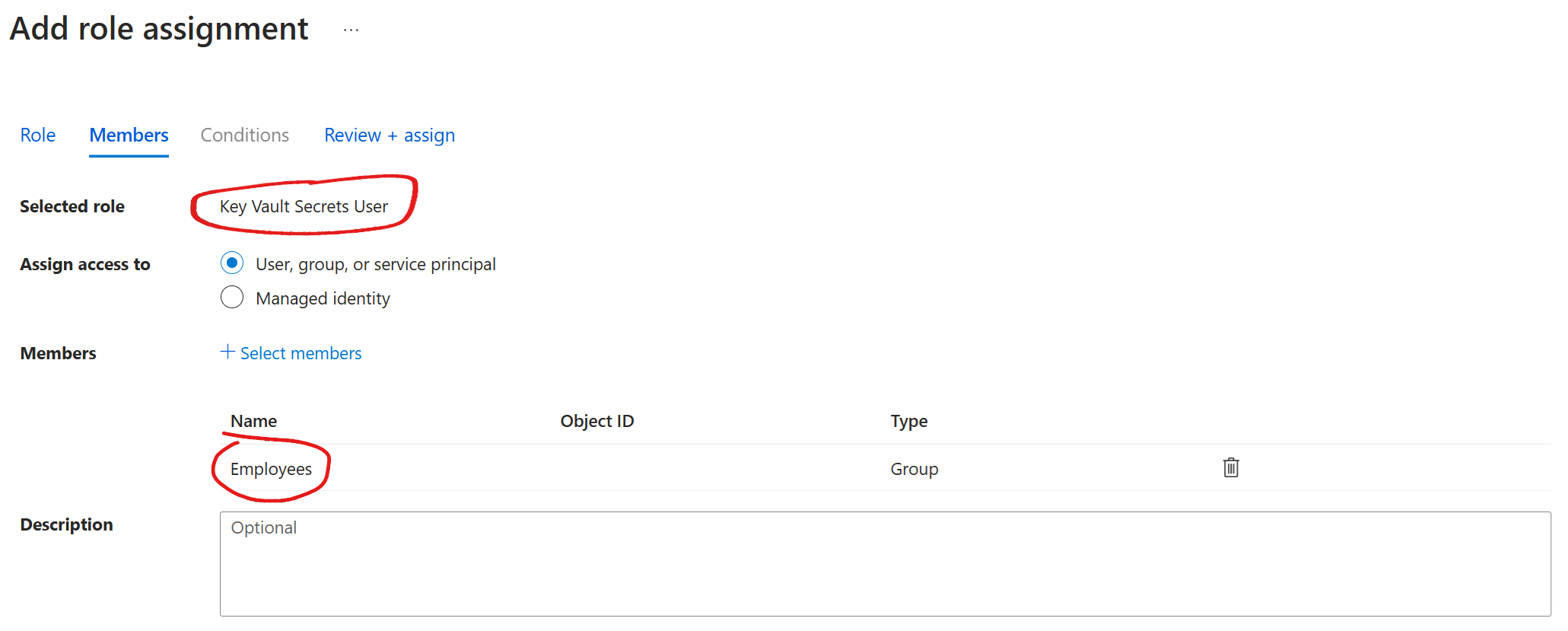
Task: Open the ellipsis more options menu
Action: point(351,30)
